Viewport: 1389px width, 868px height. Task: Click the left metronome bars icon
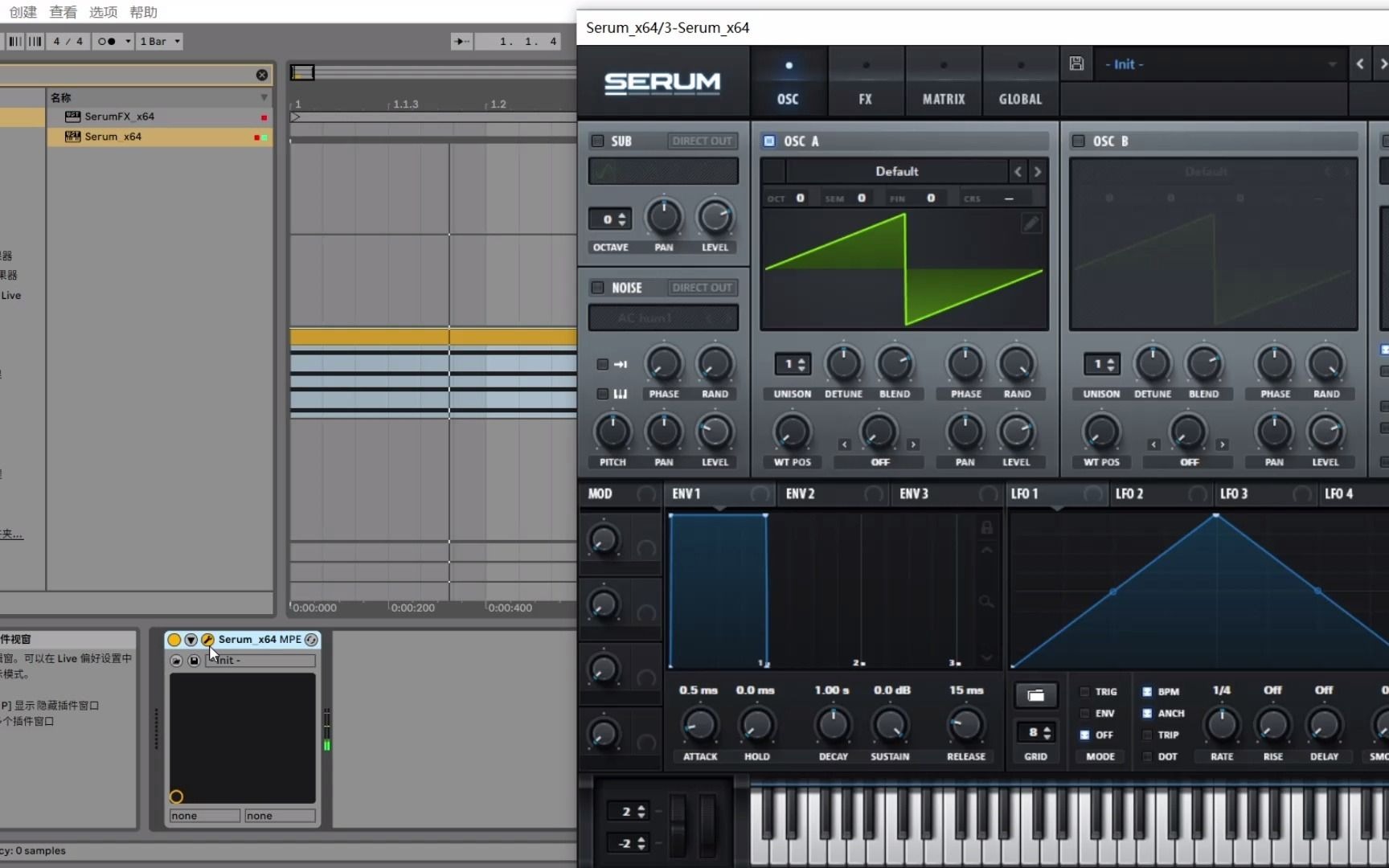[x=15, y=41]
